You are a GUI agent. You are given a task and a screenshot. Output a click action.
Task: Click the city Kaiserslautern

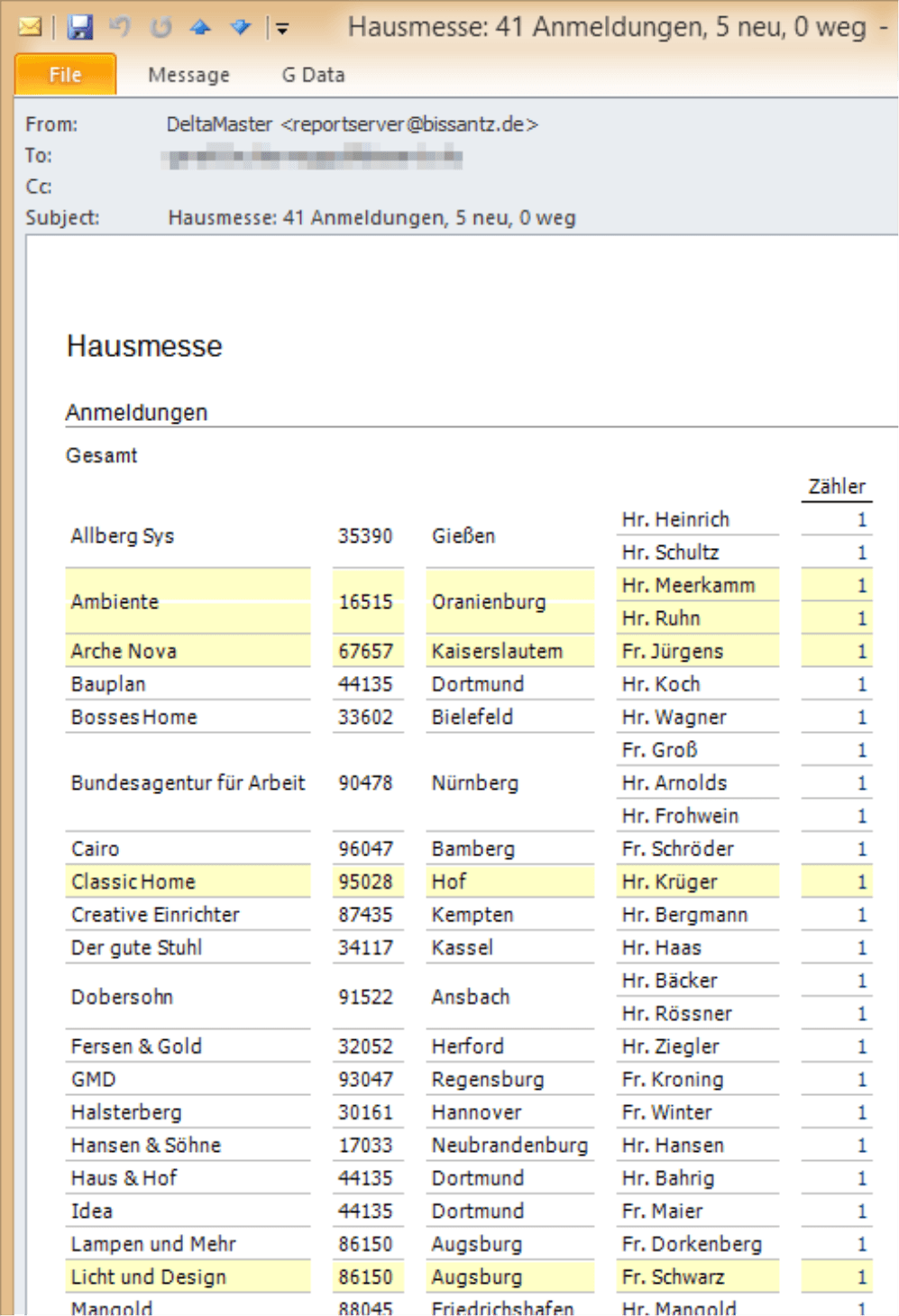(497, 651)
